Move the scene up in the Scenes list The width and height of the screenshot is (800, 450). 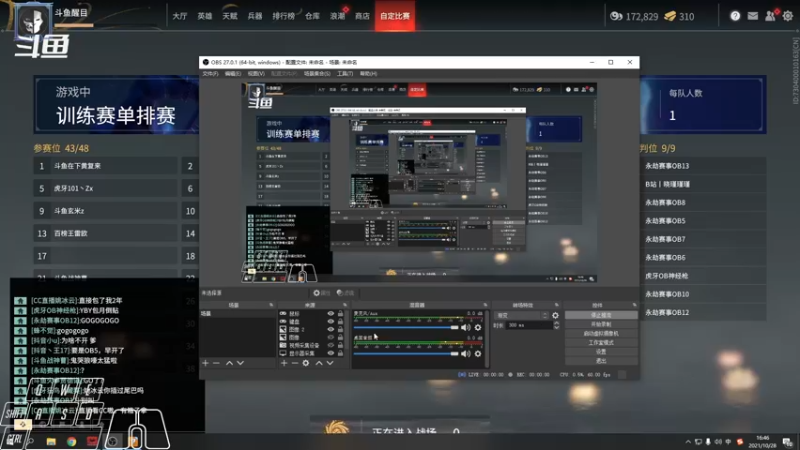[x=229, y=363]
